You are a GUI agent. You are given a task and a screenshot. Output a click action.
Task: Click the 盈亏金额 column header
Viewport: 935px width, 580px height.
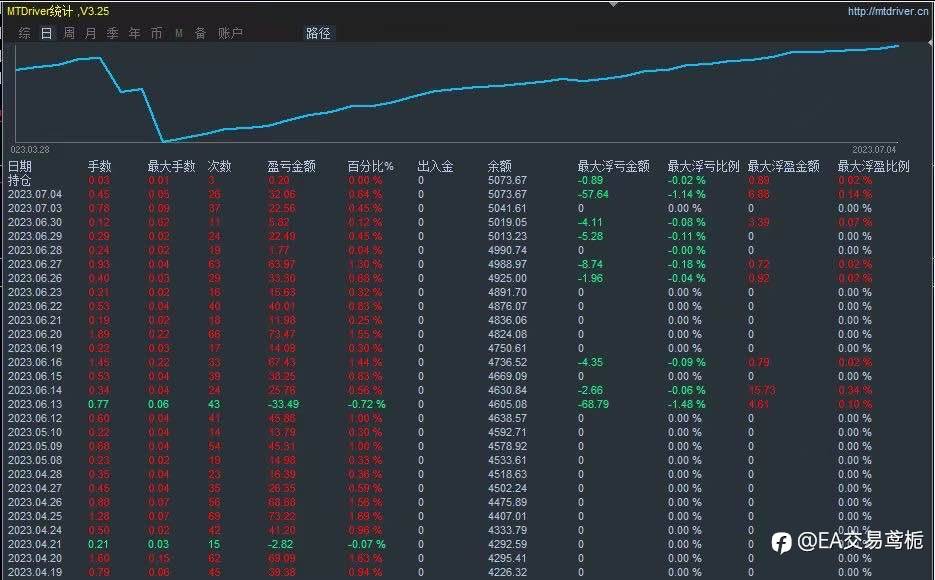292,166
